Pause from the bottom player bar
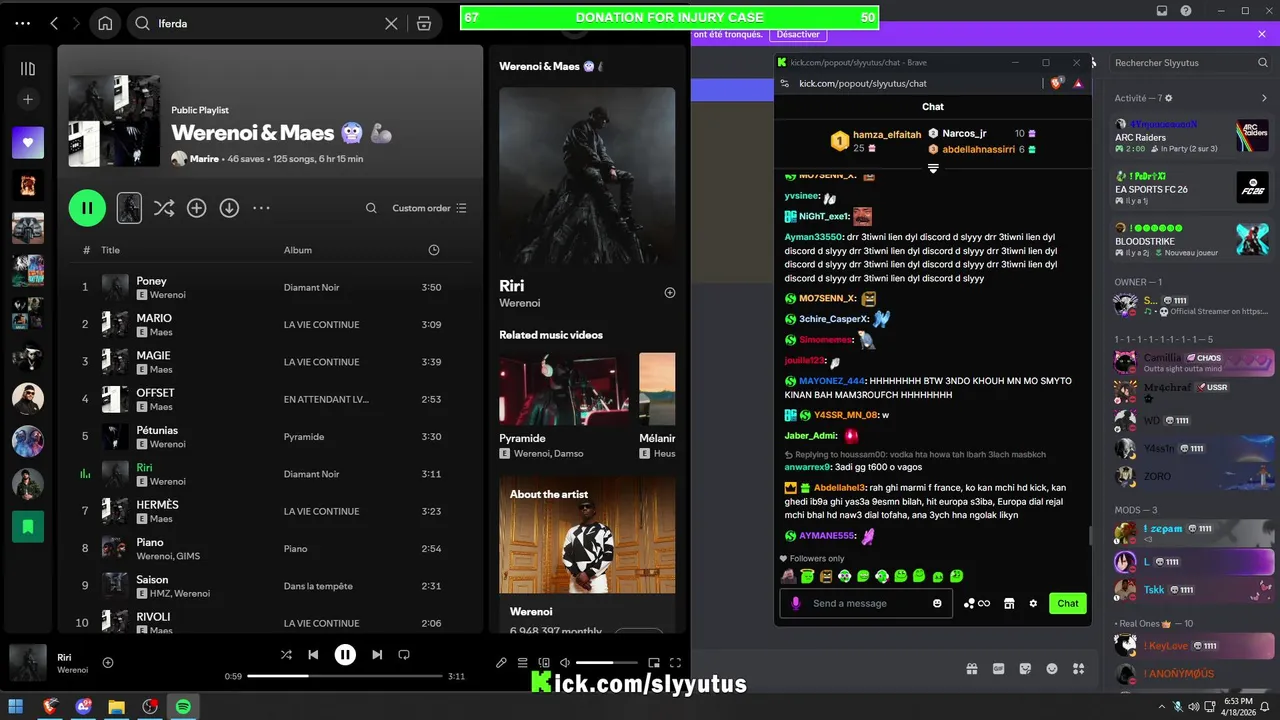1280x720 pixels. pos(345,655)
